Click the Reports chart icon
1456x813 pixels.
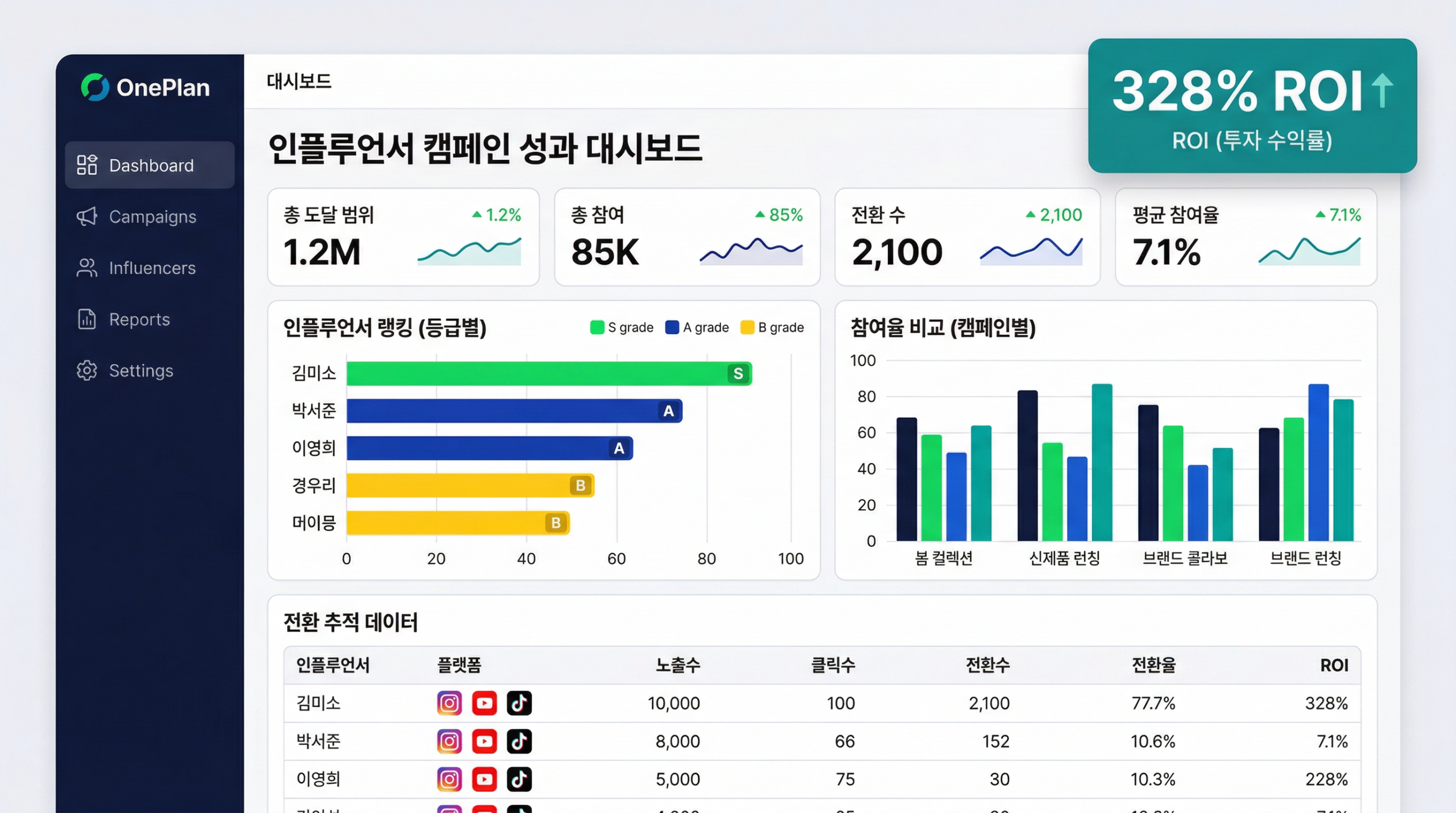pos(86,319)
